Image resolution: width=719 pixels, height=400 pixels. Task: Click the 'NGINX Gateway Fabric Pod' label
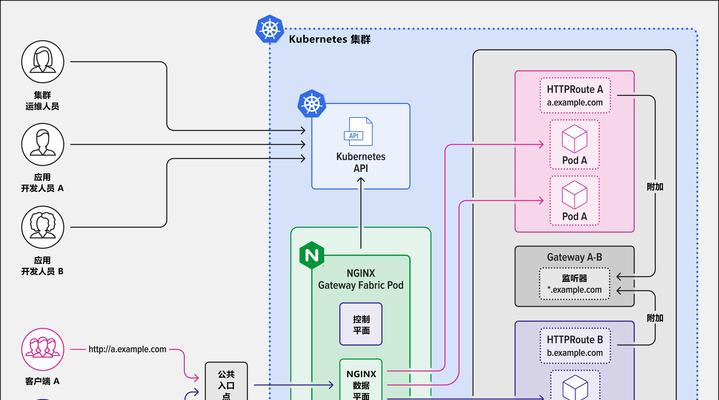pos(361,279)
